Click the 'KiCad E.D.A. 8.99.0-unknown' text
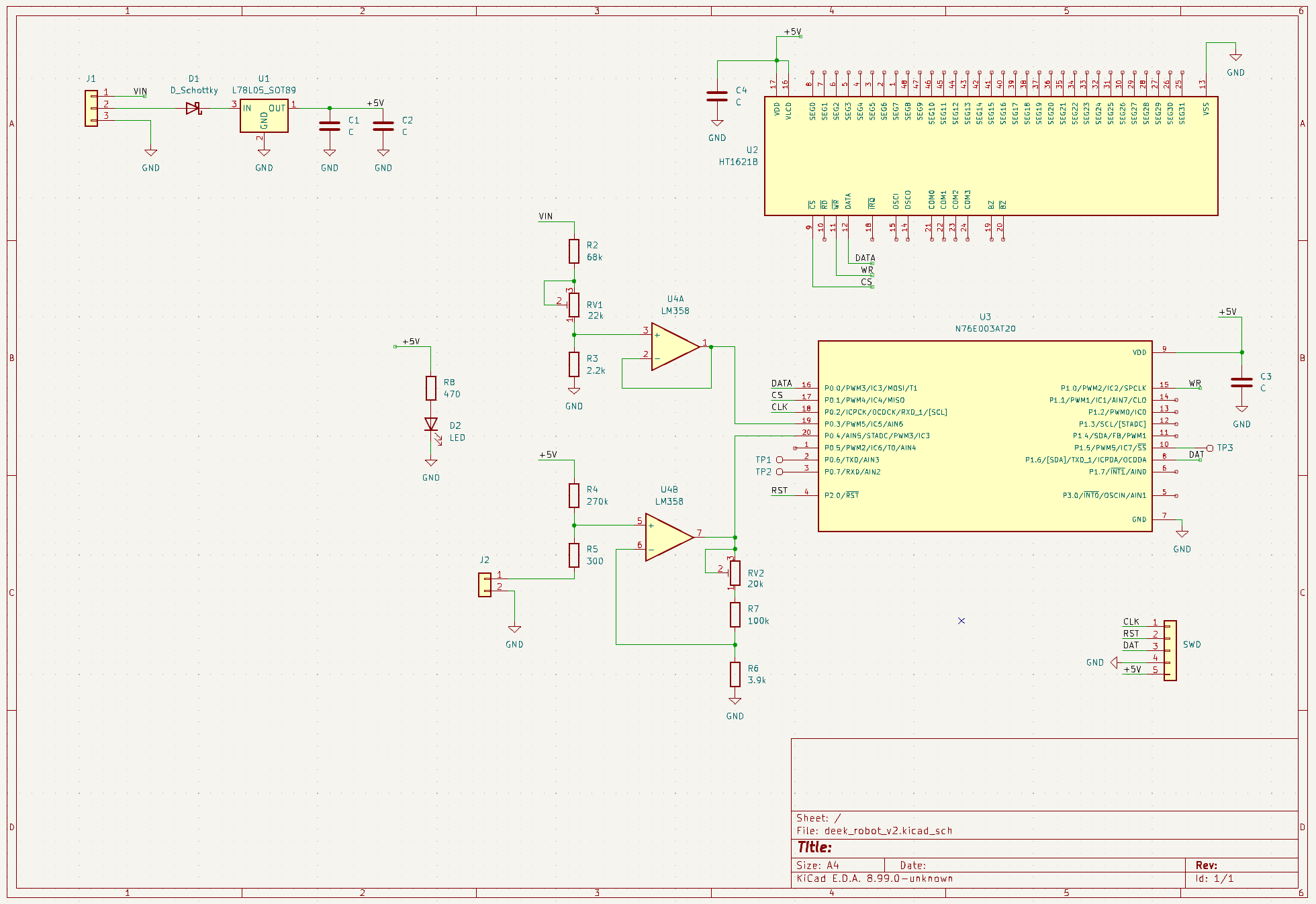This screenshot has height=904, width=1316. pos(874,878)
